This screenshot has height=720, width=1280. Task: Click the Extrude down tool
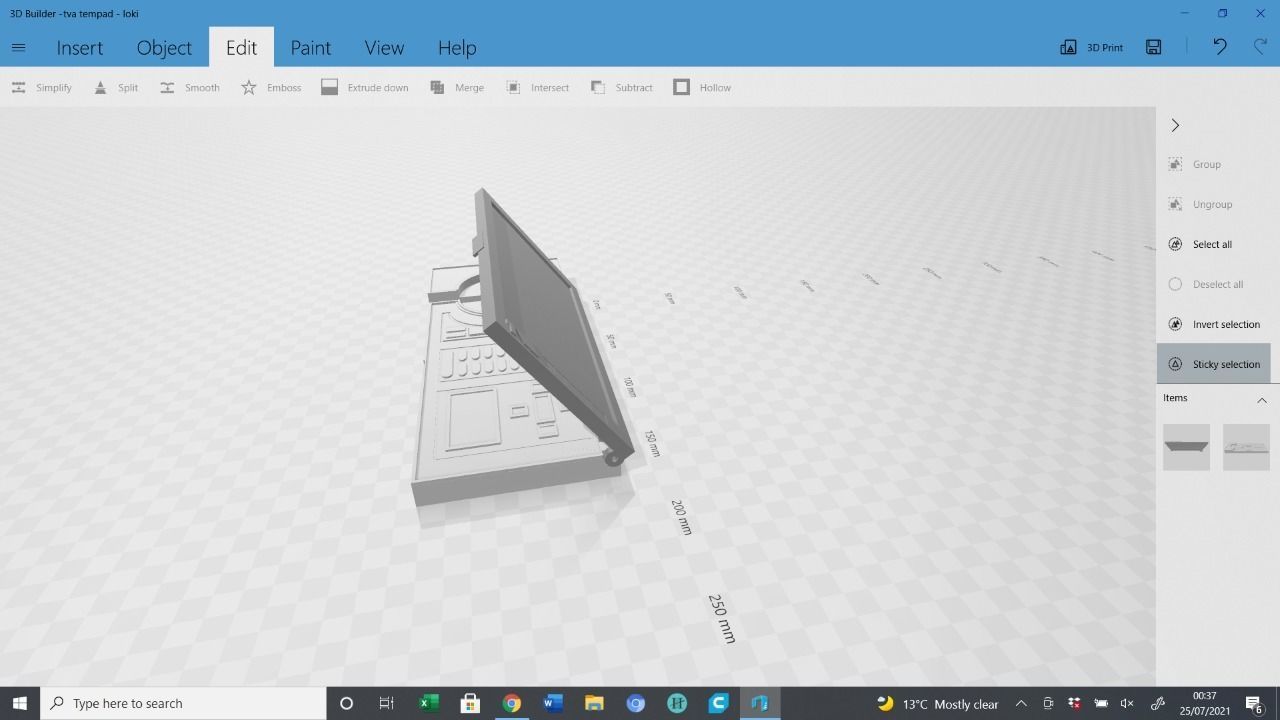click(330, 88)
